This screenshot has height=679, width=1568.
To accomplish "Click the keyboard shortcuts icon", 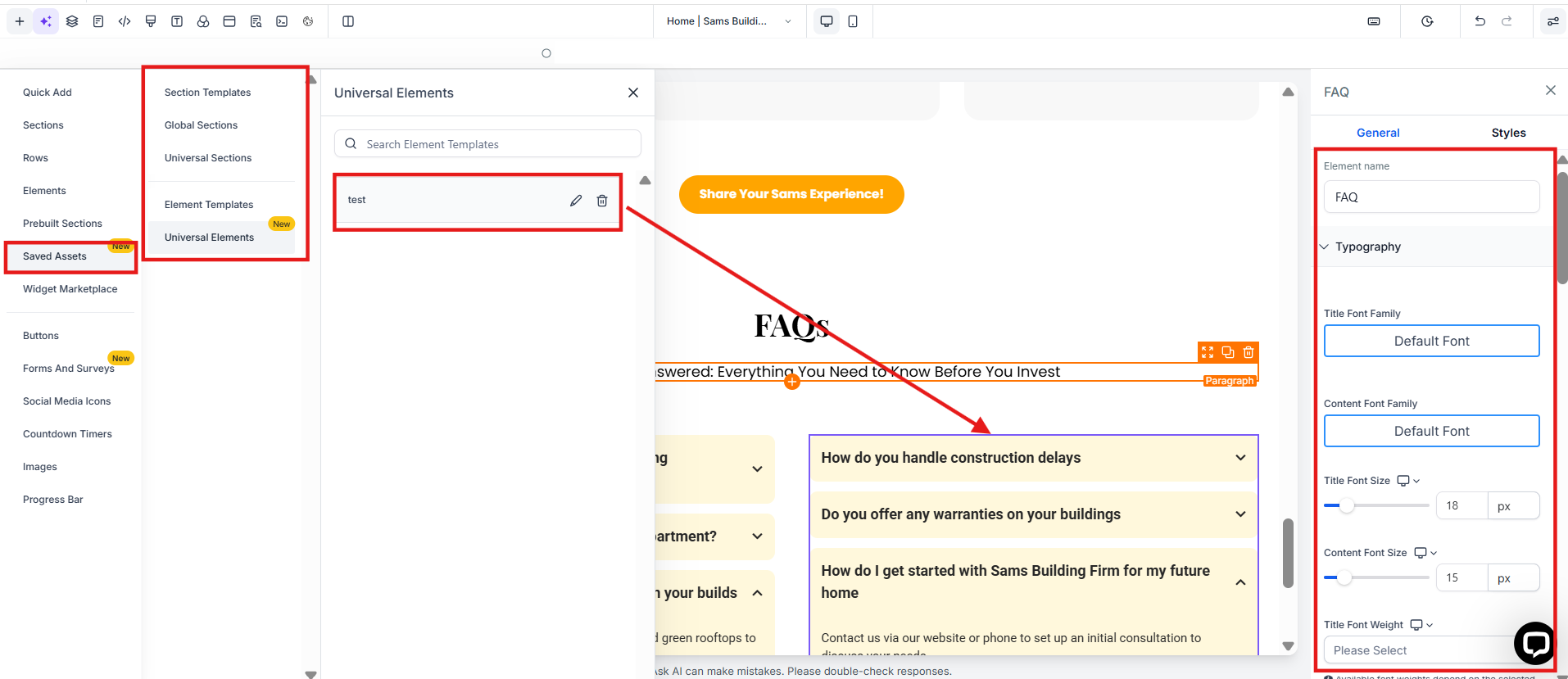I will [x=1374, y=21].
